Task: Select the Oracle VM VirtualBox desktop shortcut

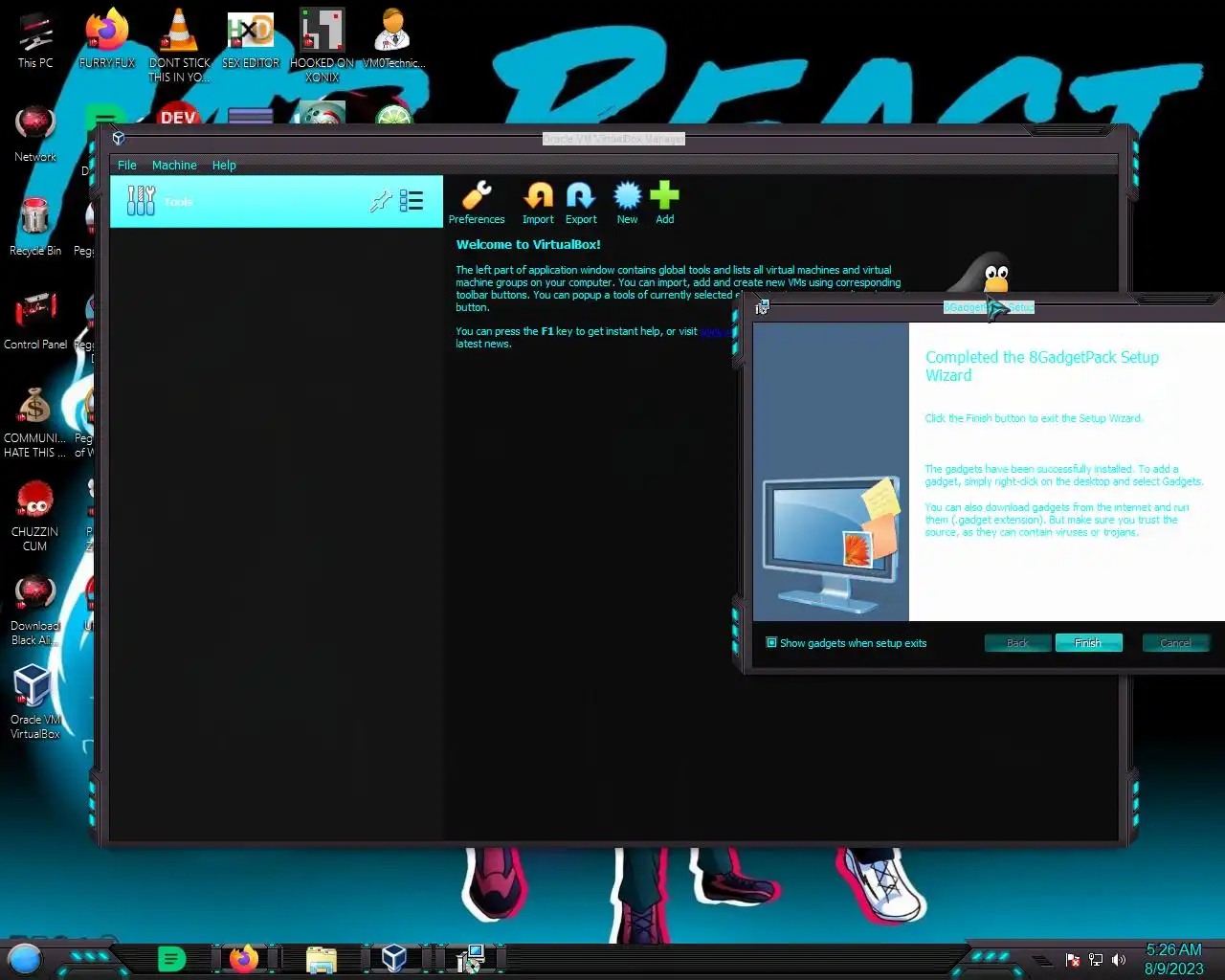Action: coord(35,703)
